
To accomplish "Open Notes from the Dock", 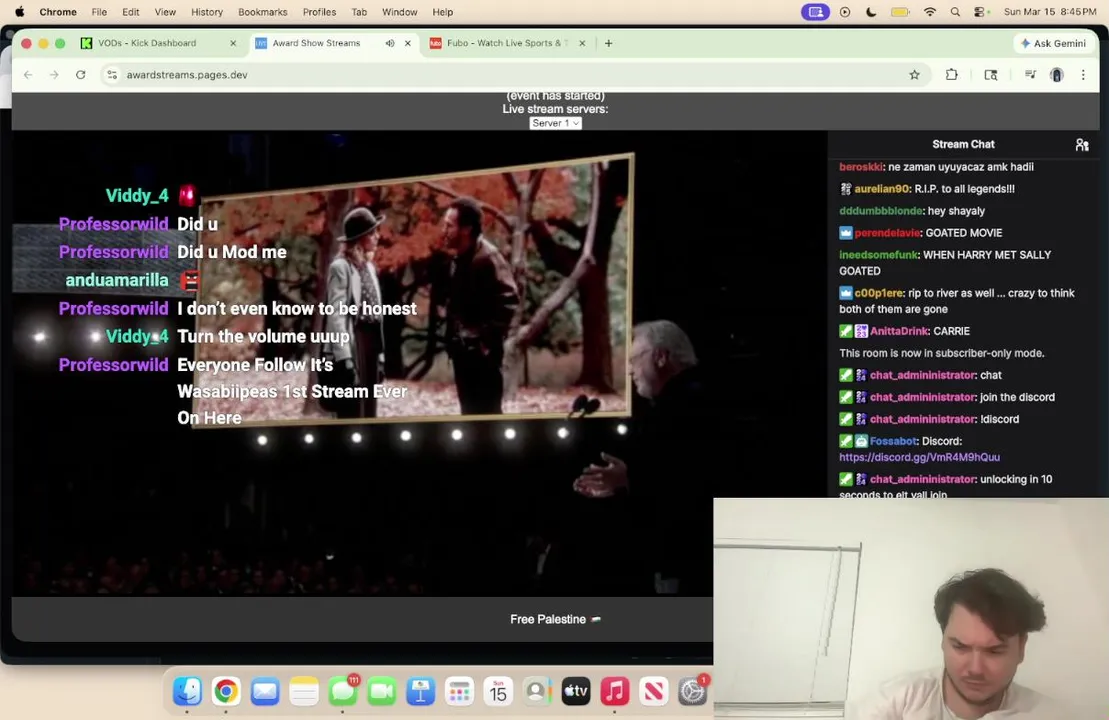I will pyautogui.click(x=304, y=691).
